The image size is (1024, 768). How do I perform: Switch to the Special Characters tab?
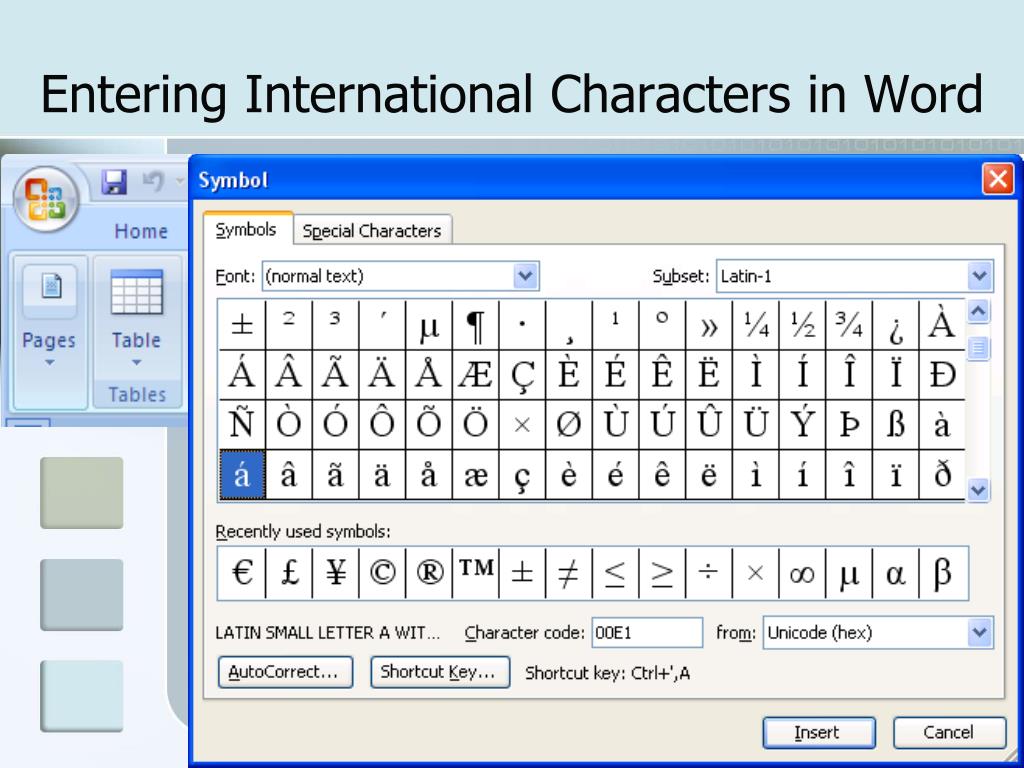pos(372,231)
